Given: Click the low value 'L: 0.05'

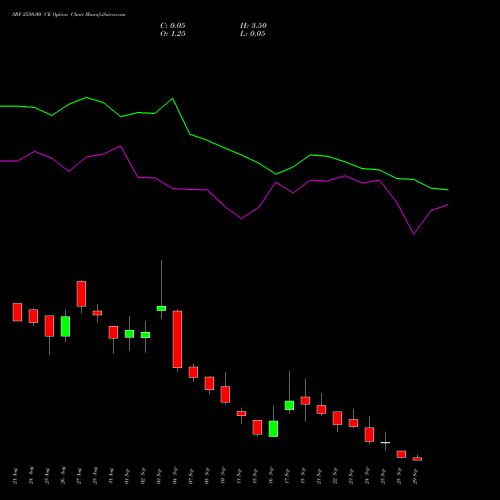Looking at the screenshot, I should [x=253, y=34].
